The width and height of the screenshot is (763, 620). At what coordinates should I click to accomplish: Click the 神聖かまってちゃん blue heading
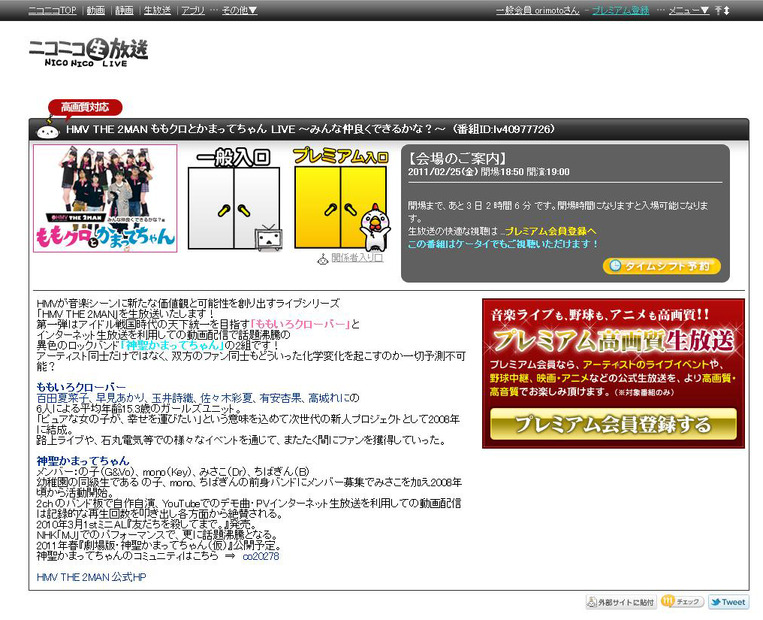(83, 460)
